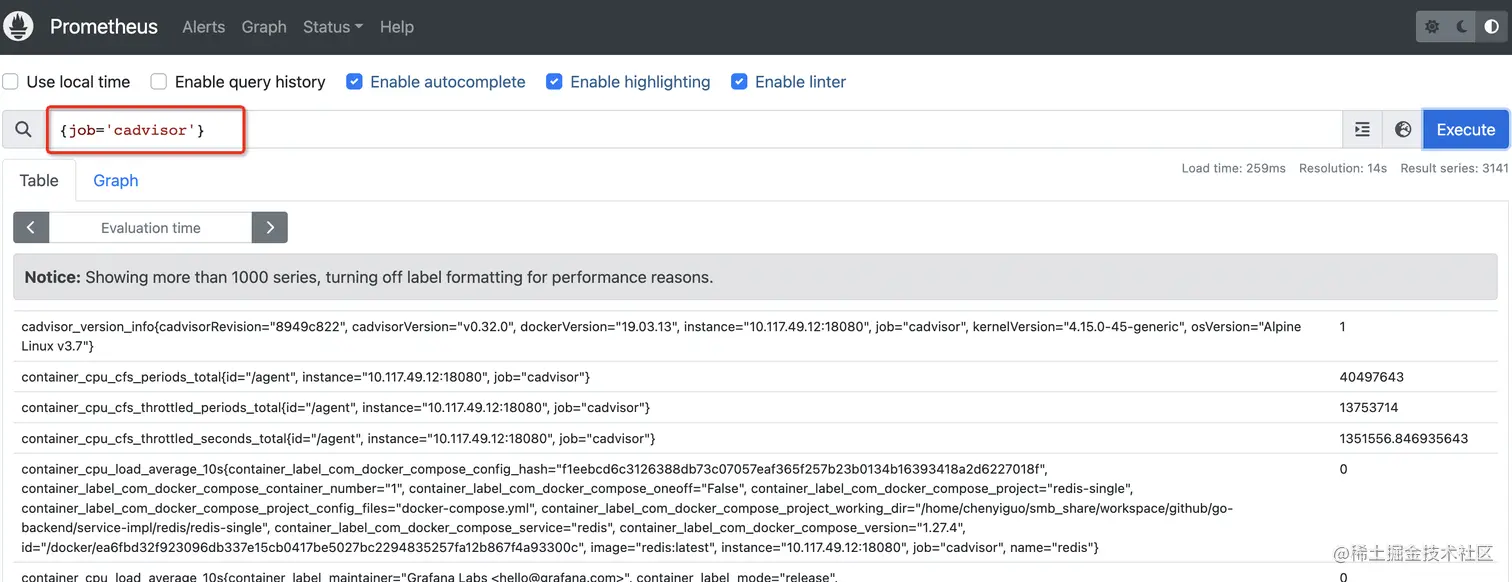Switch to light theme sun icon
Viewport: 1512px width, 582px height.
coord(1432,27)
